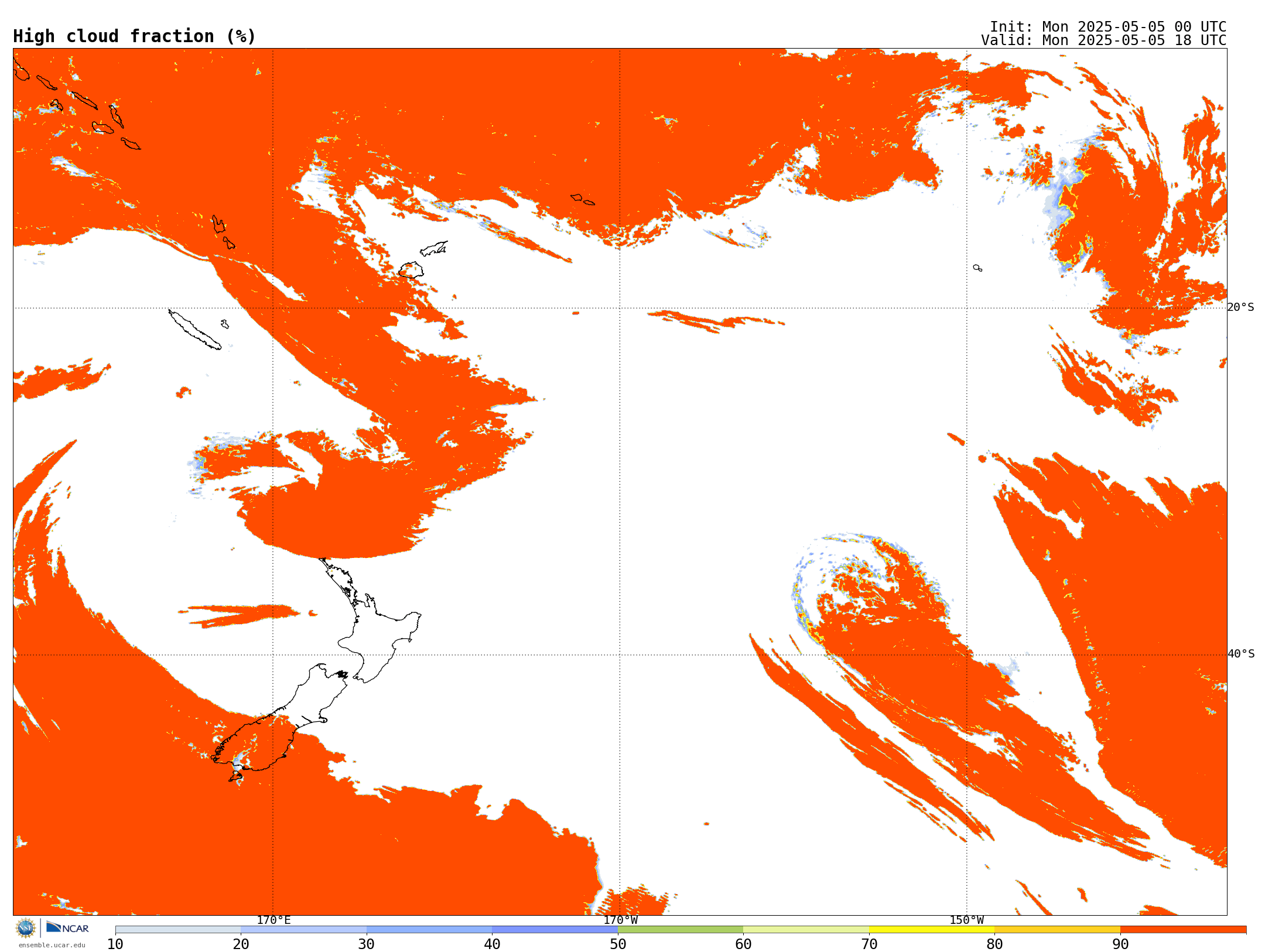Click the 40°S latitude label
The width and height of the screenshot is (1265, 952).
[1241, 654]
